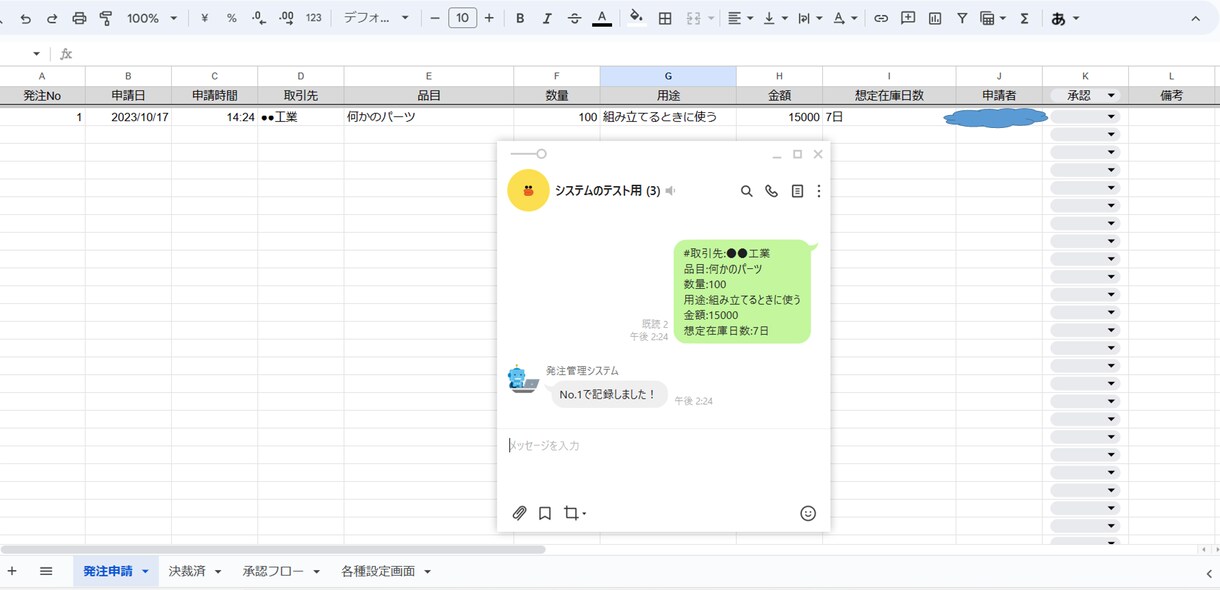Image resolution: width=1220 pixels, height=590 pixels.
Task: Open the name box dropdown arrow
Action: 37,54
